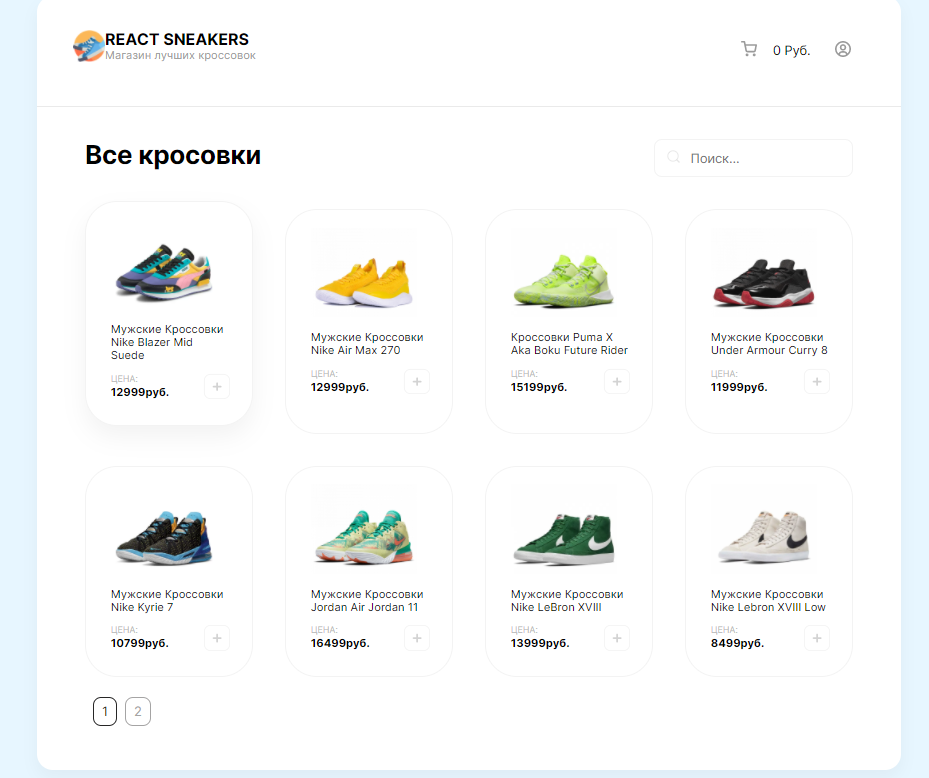The image size is (929, 778).
Task: Click the title Мужские Кроссовки Nike Kyrie 7
Action: 167,601
